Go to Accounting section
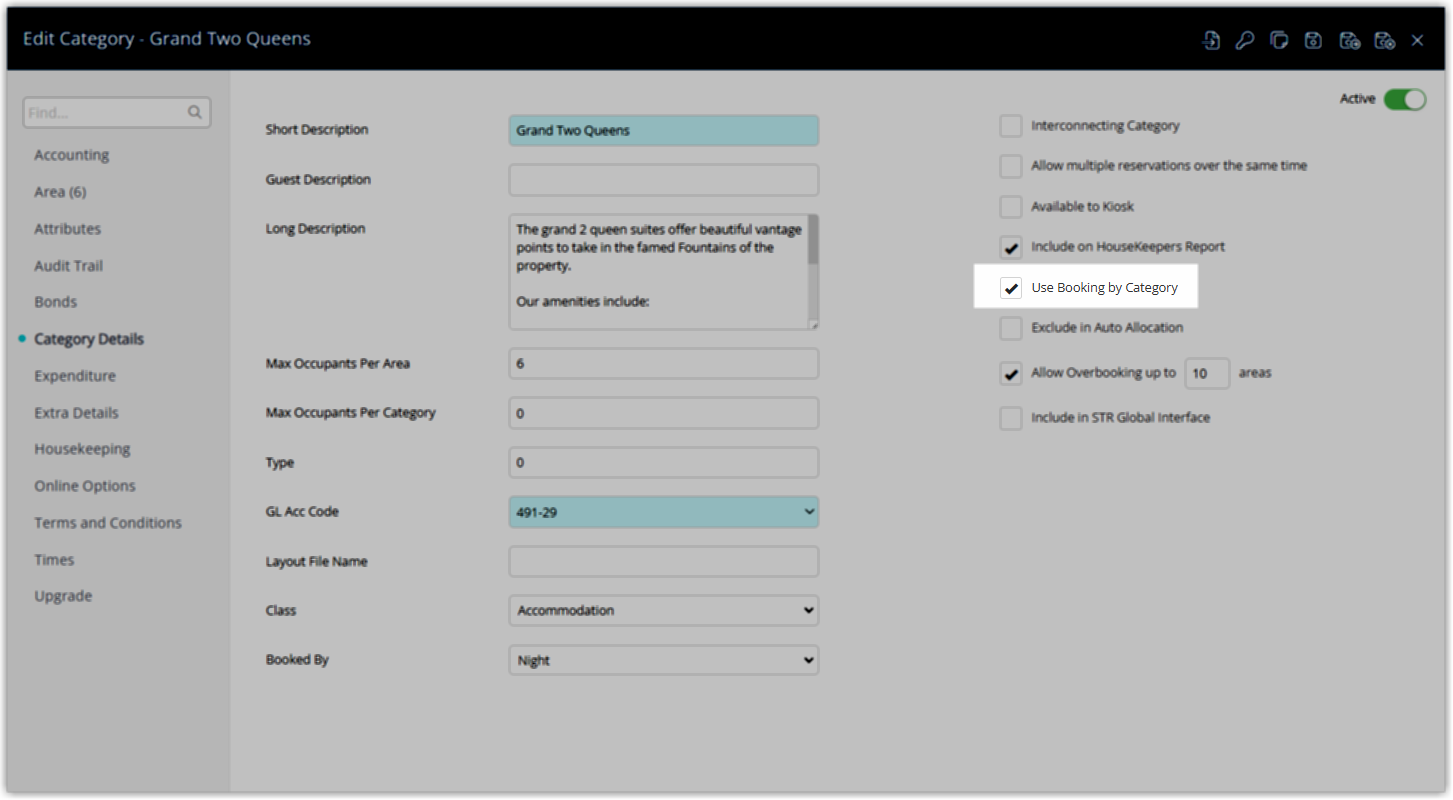Screen dimensions: 1453x800 [x=72, y=155]
